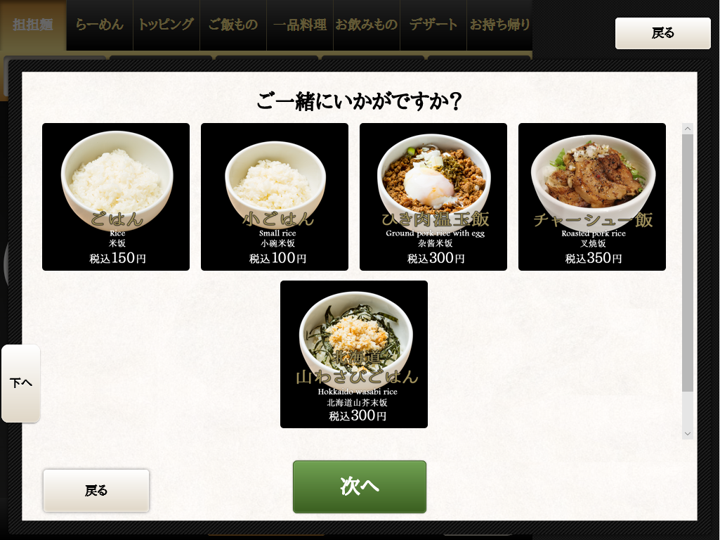The height and width of the screenshot is (540, 720).
Task: Open the 担担麺 tab
Action: (33, 25)
